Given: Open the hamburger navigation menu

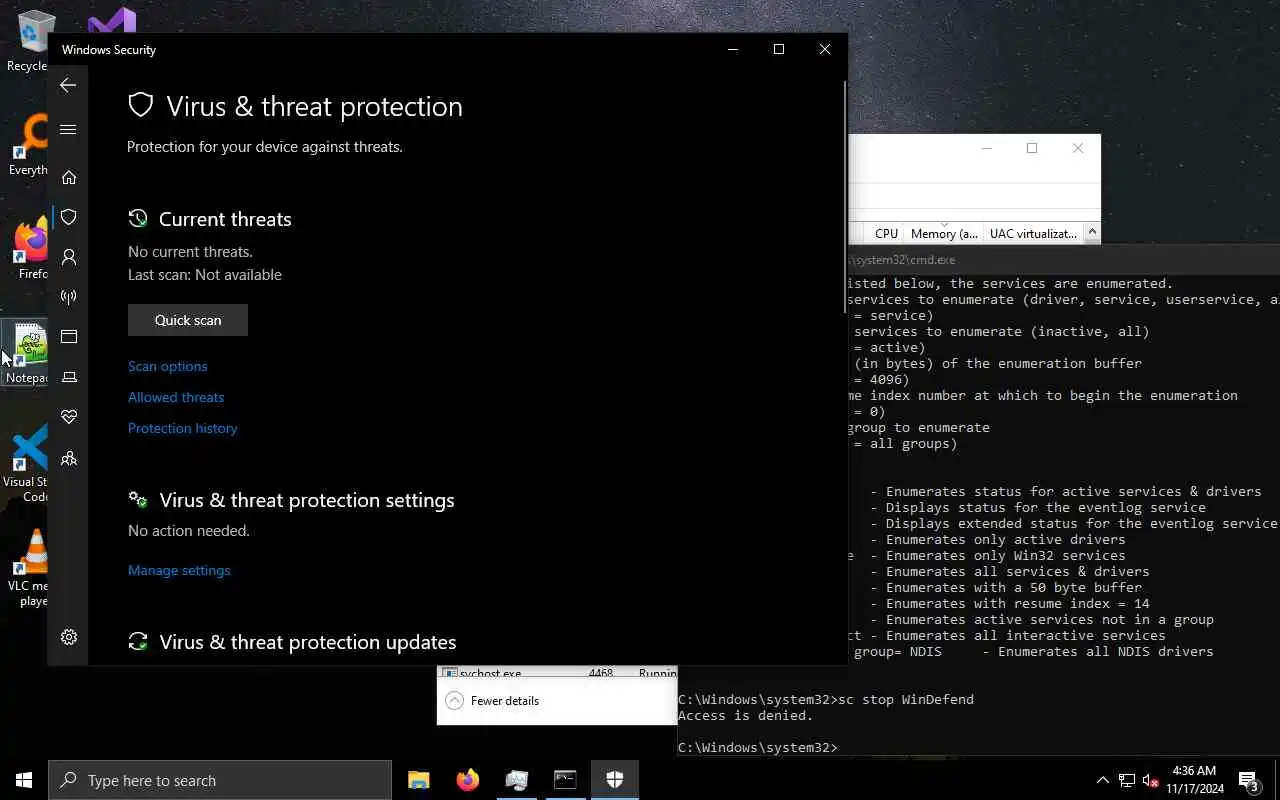Looking at the screenshot, I should [68, 129].
